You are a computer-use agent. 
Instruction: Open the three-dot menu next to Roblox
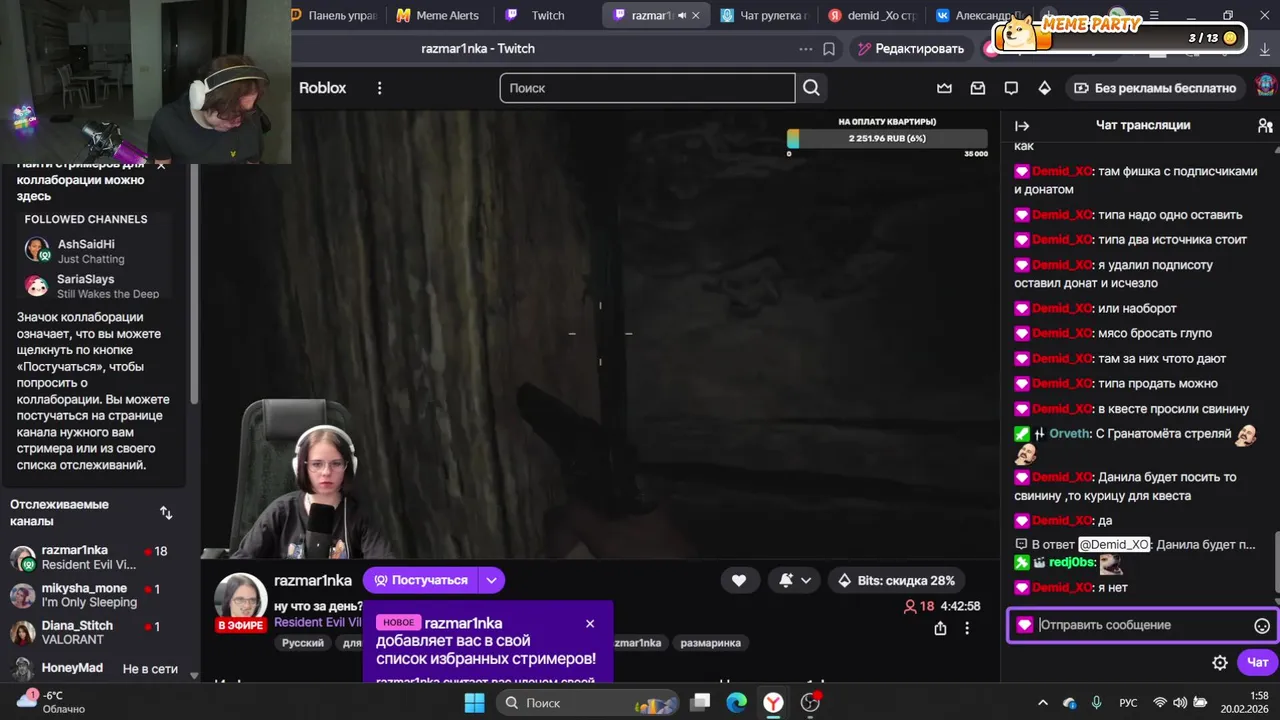click(379, 88)
